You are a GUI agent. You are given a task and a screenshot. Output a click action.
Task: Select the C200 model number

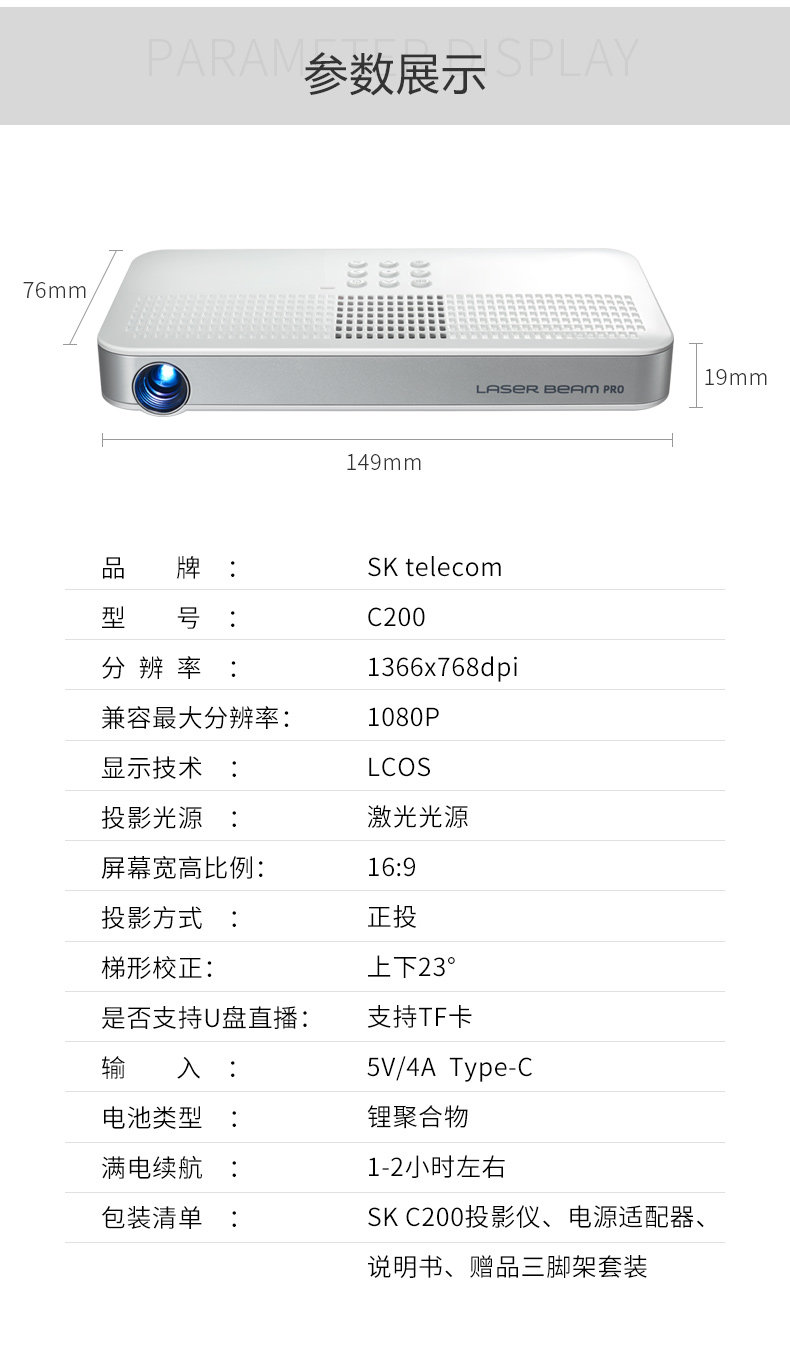pyautogui.click(x=396, y=617)
